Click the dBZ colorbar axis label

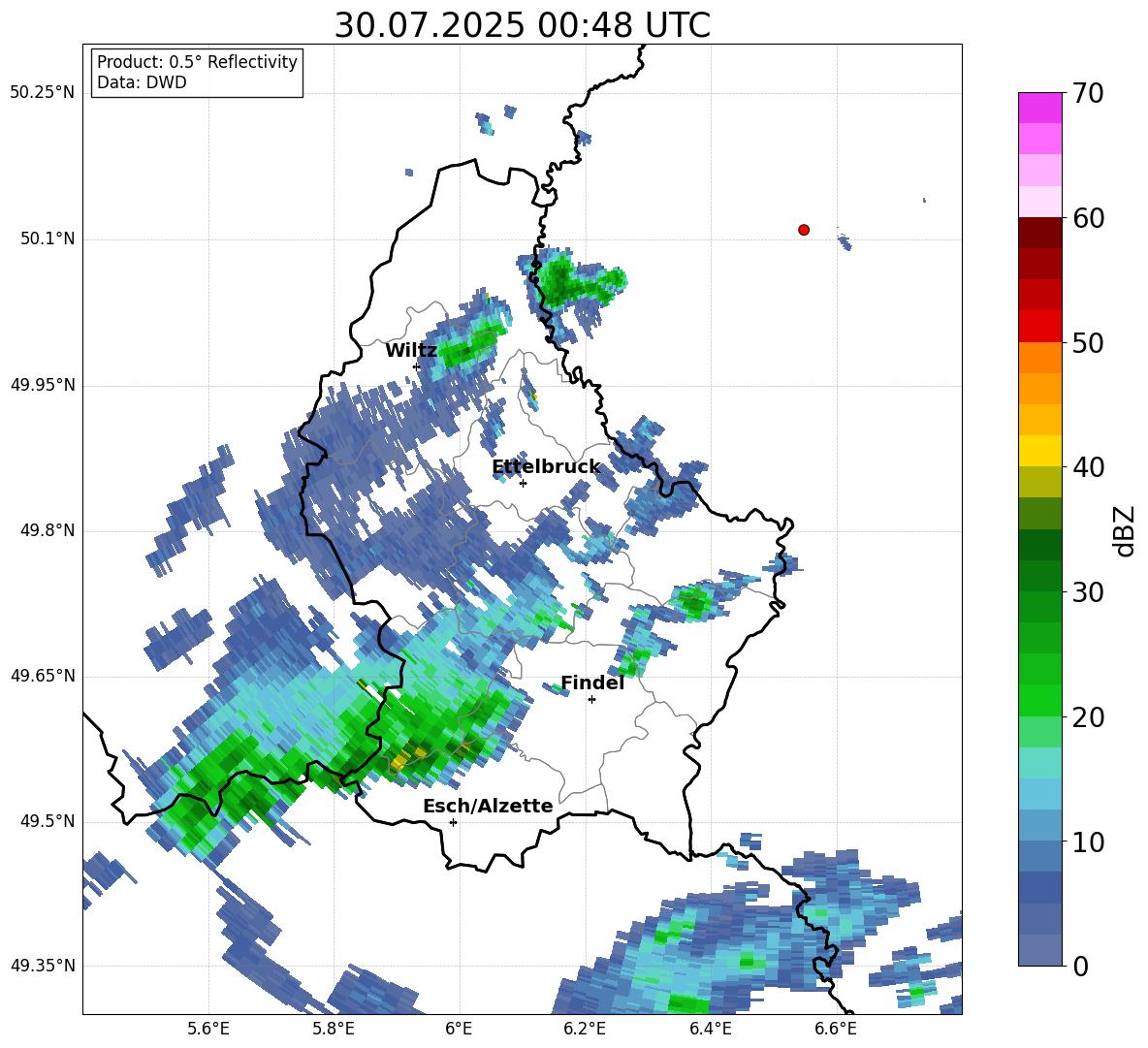1124,530
